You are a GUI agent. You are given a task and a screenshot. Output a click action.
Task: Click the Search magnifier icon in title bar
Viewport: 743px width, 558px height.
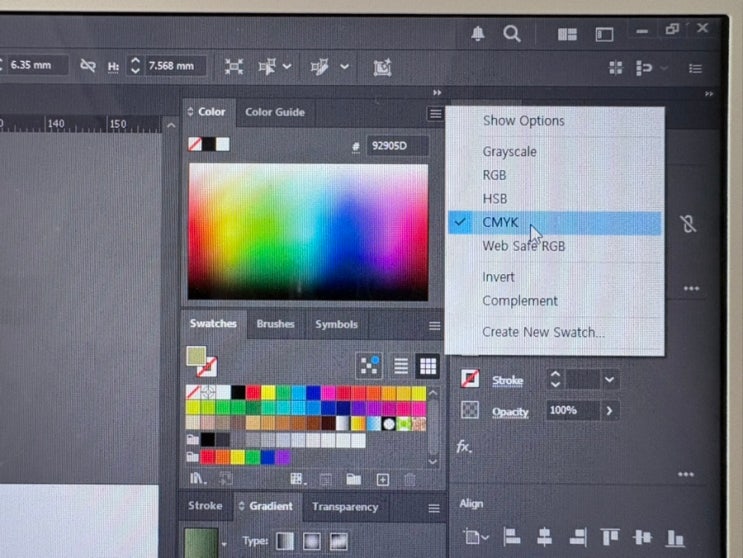pyautogui.click(x=511, y=34)
